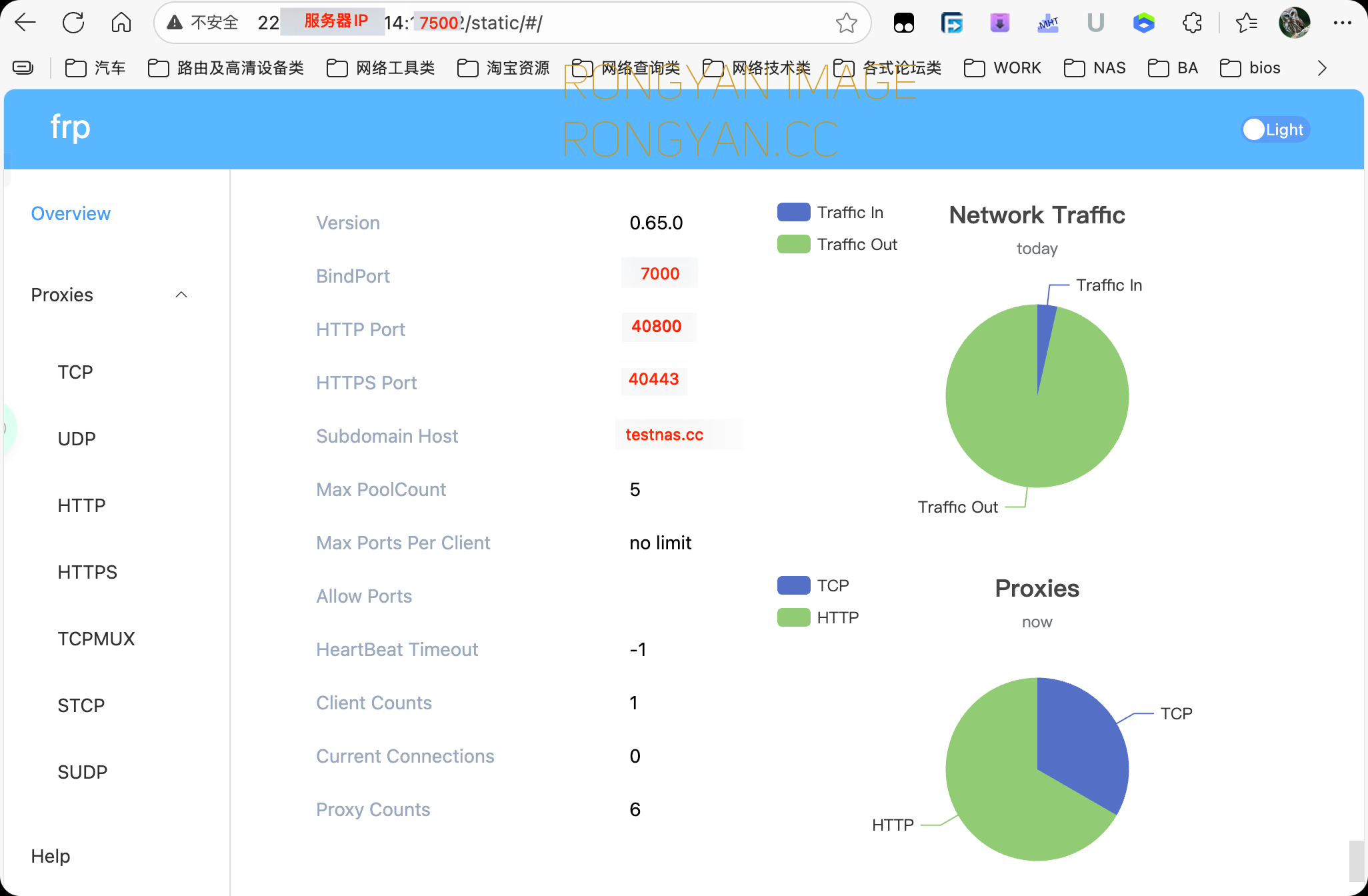Open the grey U extension icon
The image size is (1368, 896).
click(x=1096, y=23)
